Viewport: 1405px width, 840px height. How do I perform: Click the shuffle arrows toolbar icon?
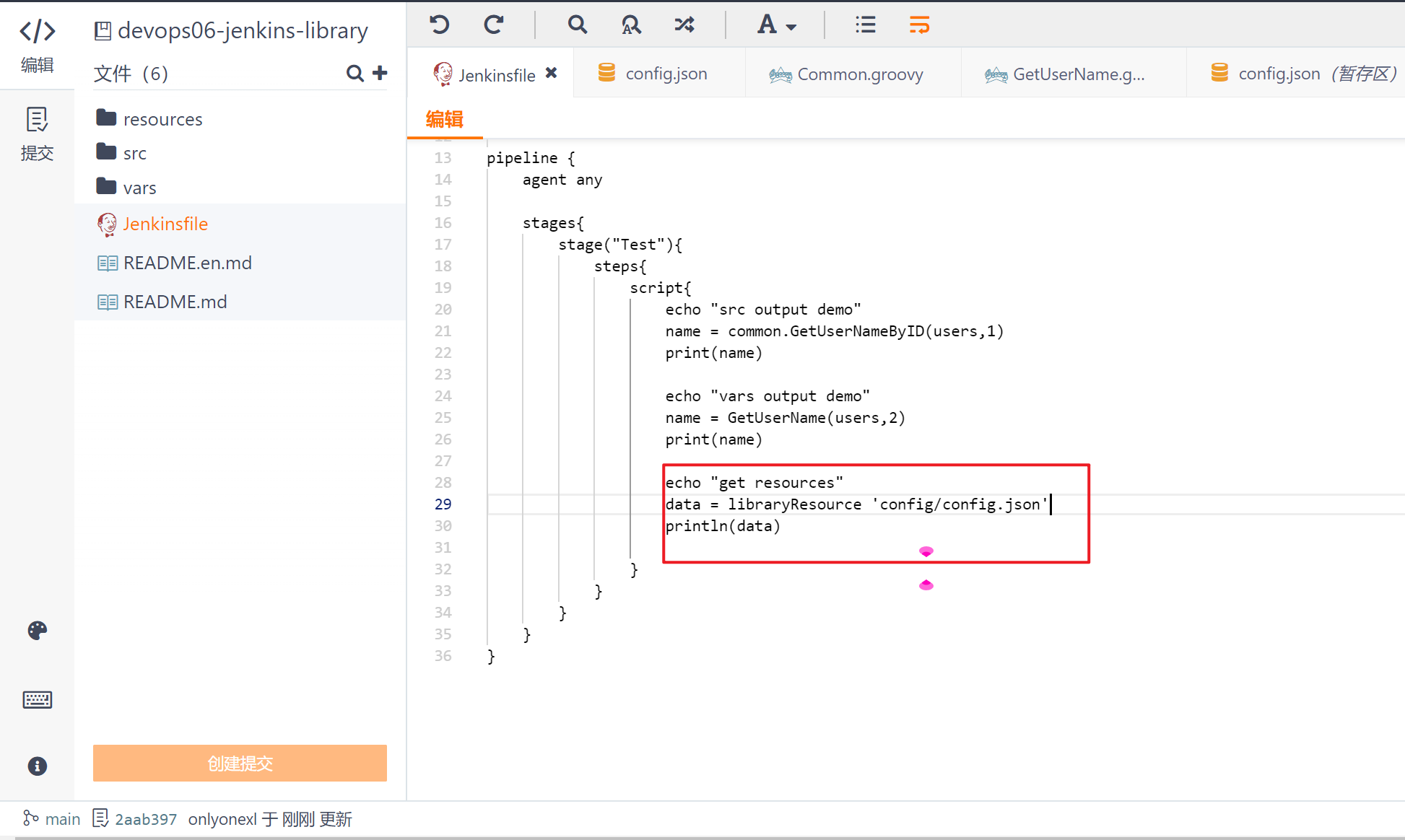pos(684,25)
